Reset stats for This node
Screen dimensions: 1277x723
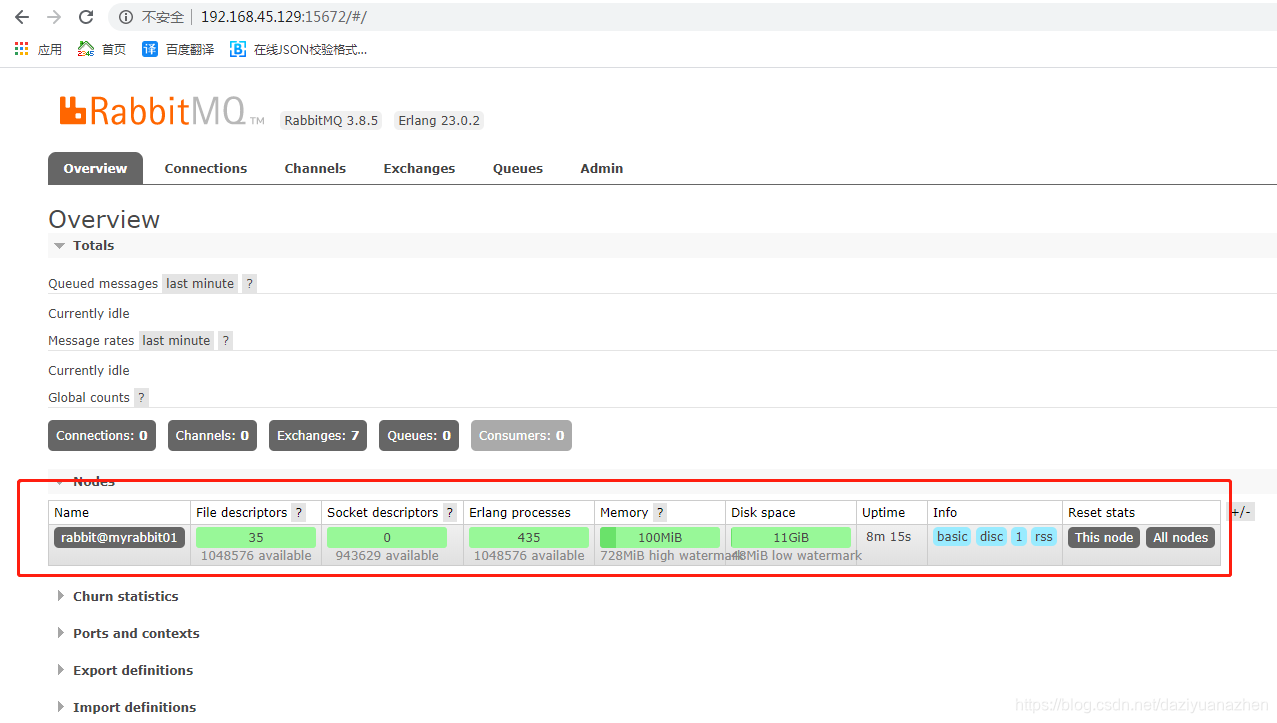pos(1104,538)
